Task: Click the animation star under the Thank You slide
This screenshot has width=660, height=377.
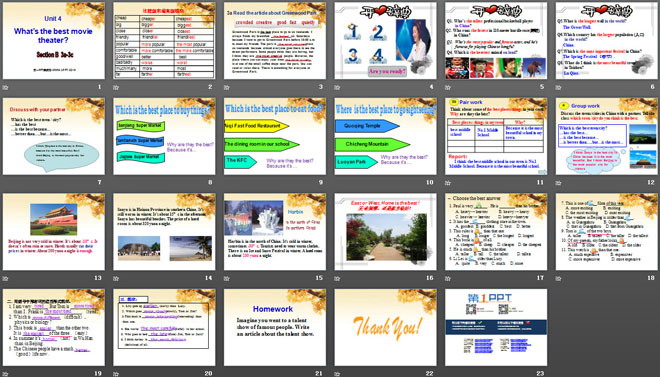Action: (337, 374)
